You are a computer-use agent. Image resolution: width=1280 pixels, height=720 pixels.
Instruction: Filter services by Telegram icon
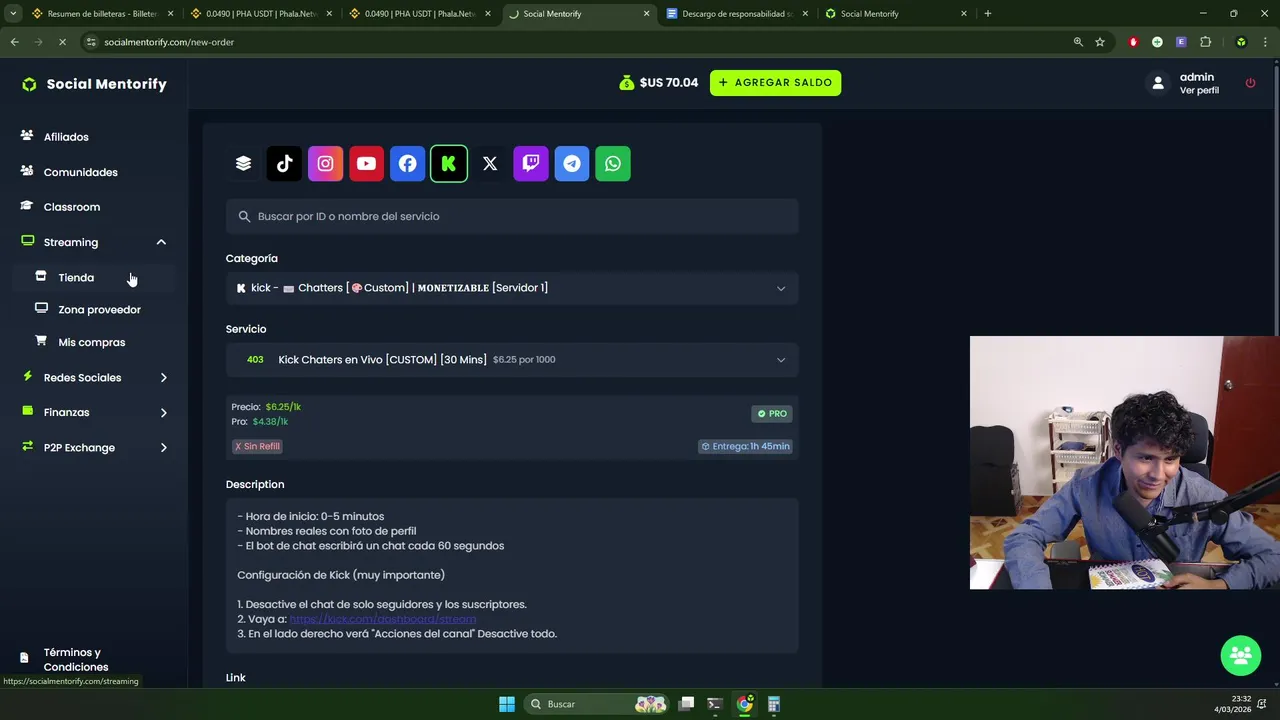pyautogui.click(x=572, y=164)
